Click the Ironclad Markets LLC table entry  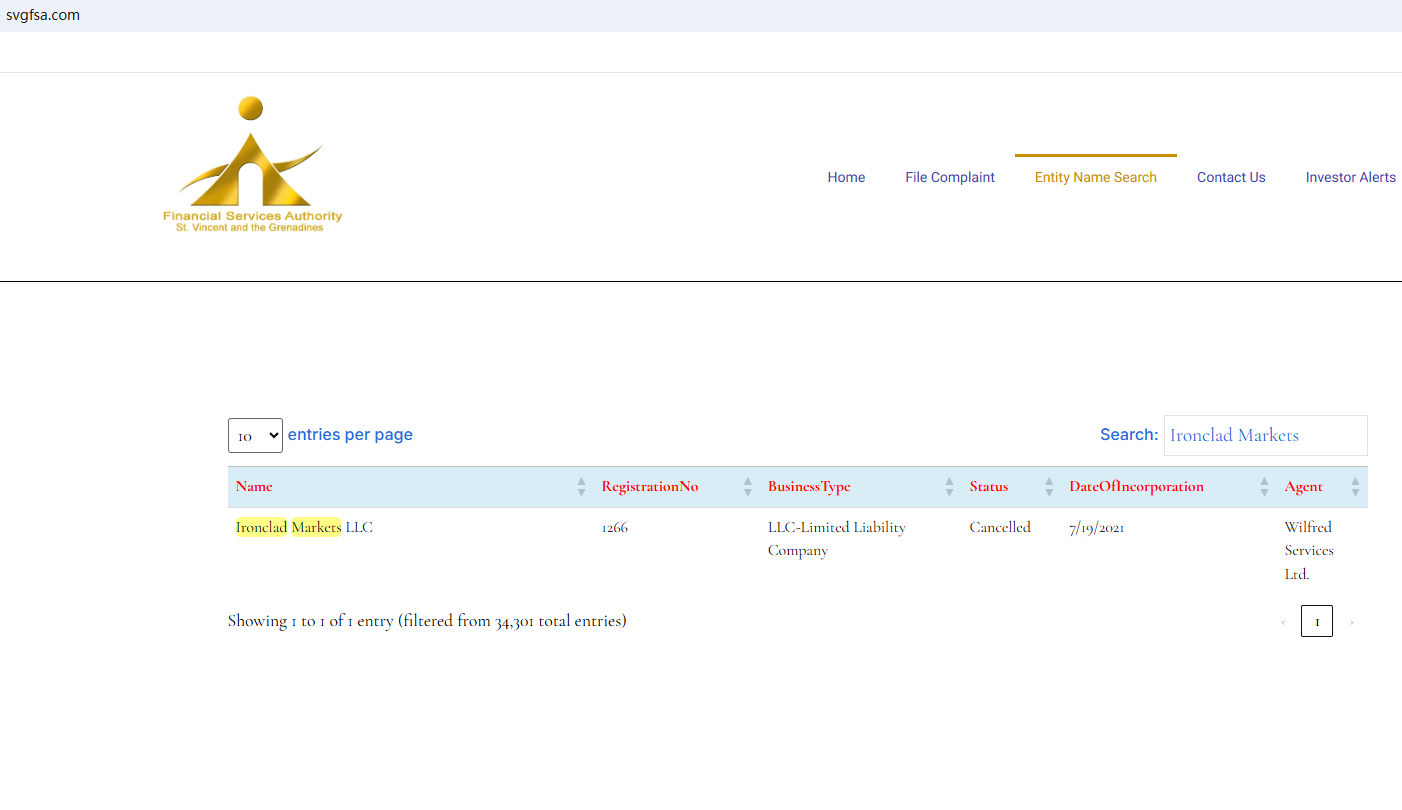304,527
